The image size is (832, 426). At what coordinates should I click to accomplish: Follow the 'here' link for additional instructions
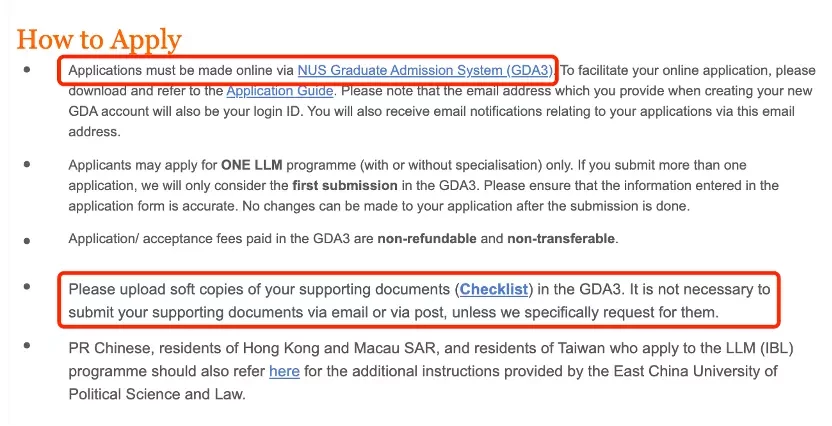(x=284, y=371)
